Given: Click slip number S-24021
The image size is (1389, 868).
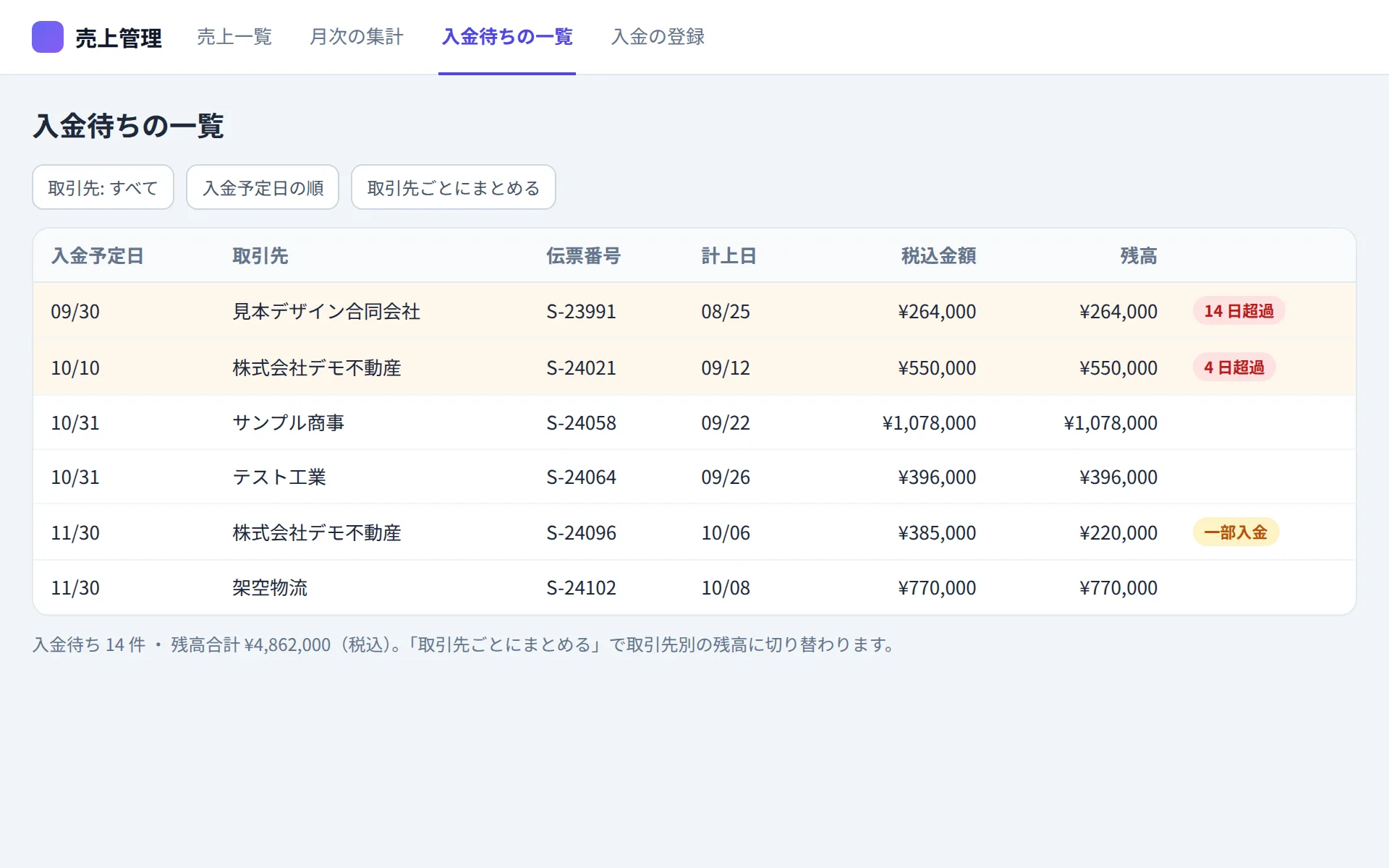Looking at the screenshot, I should (x=581, y=368).
